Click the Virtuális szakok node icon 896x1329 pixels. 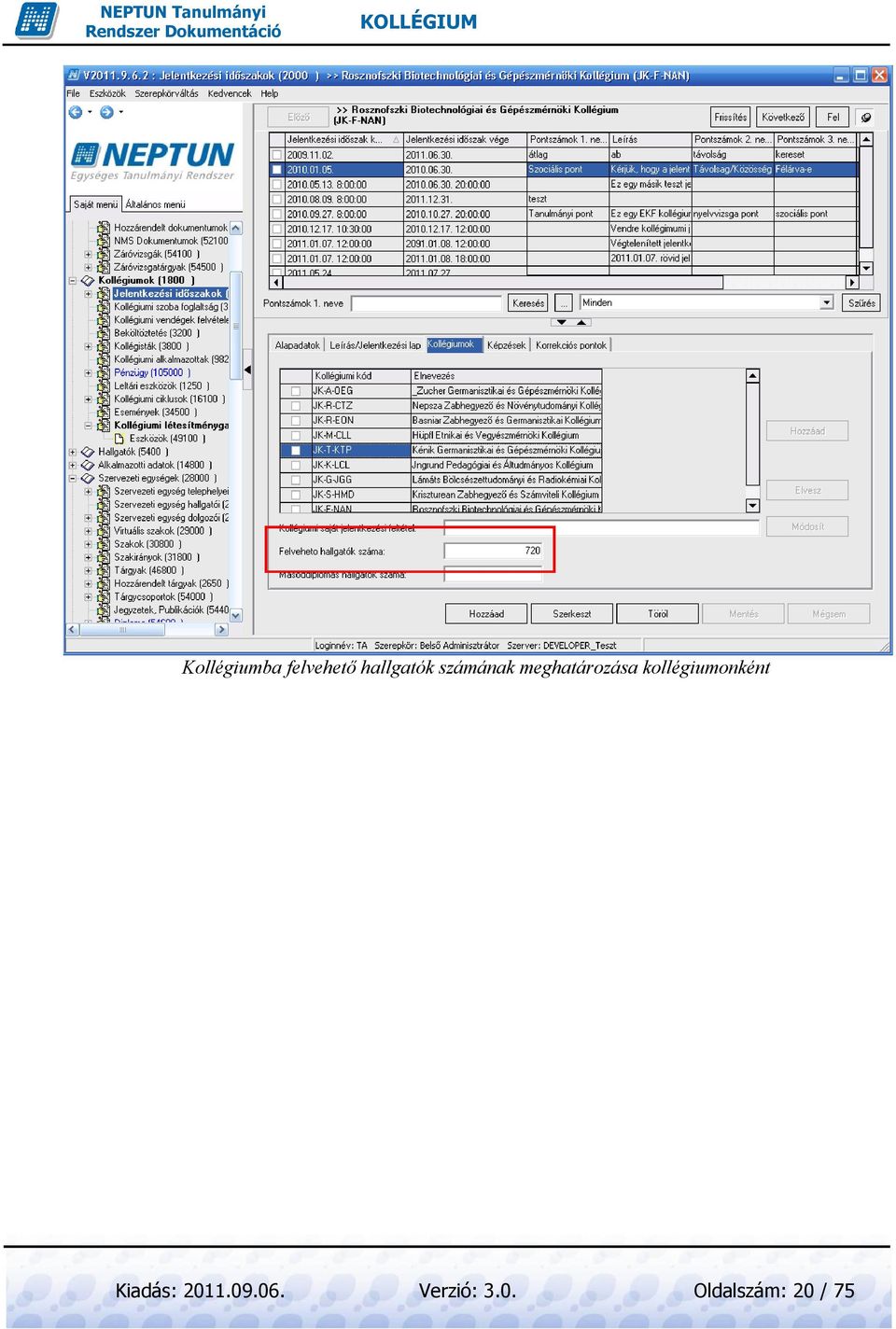[104, 531]
